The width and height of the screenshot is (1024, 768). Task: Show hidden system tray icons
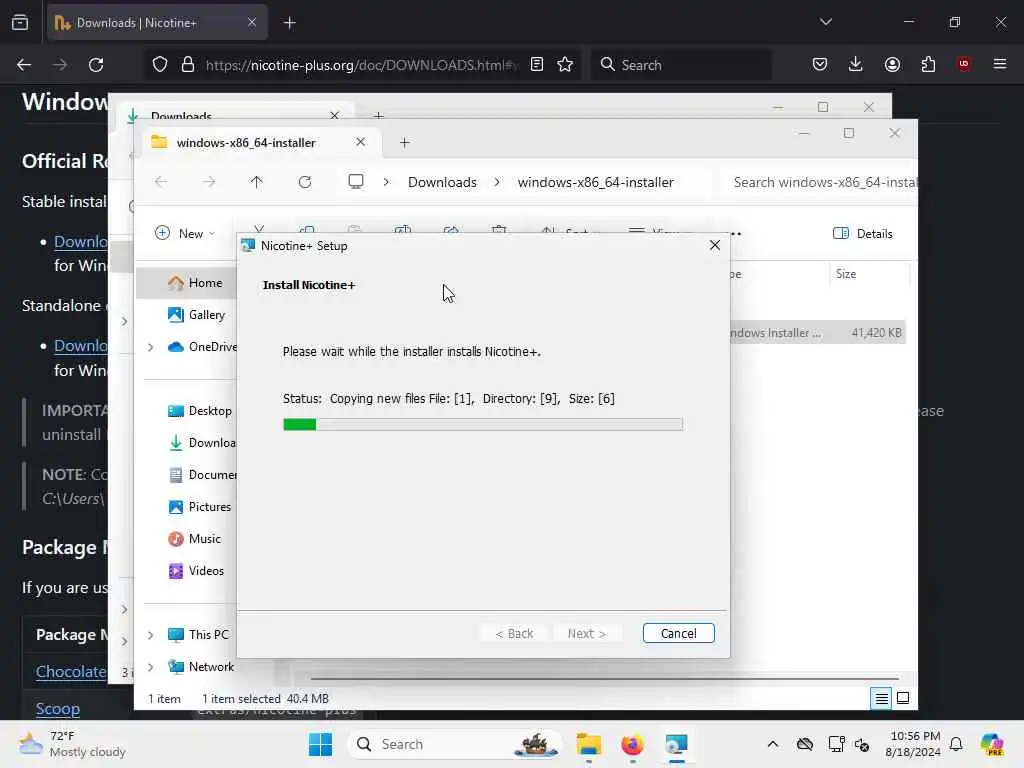pyautogui.click(x=773, y=744)
